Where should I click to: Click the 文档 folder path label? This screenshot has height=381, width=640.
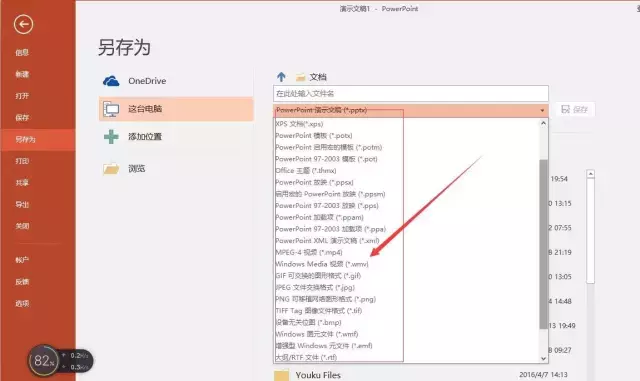coord(318,77)
